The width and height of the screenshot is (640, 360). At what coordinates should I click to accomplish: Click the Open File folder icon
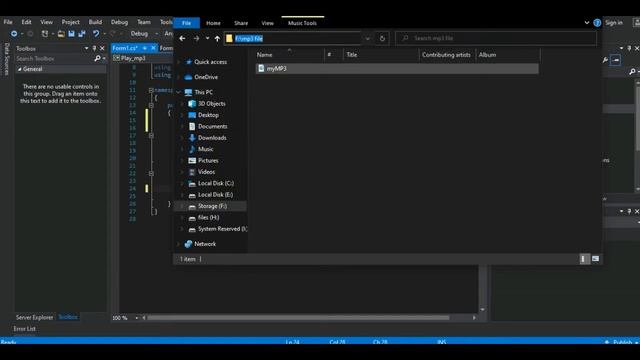click(61, 34)
